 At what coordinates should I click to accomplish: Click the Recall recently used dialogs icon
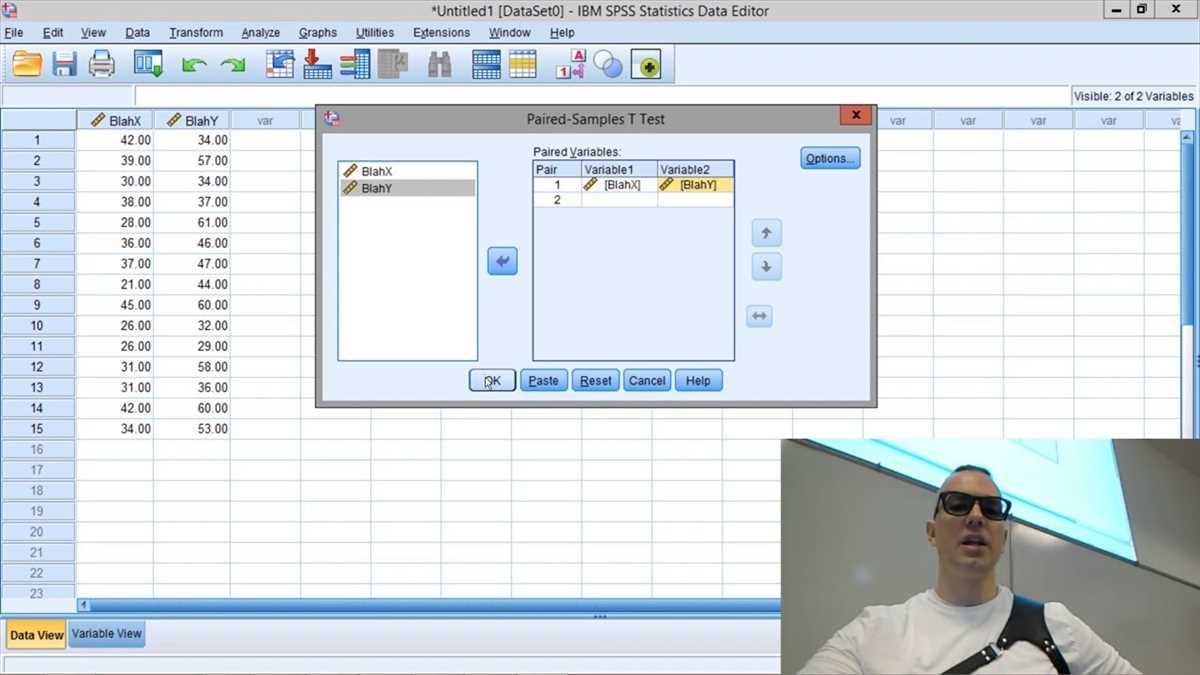point(148,65)
